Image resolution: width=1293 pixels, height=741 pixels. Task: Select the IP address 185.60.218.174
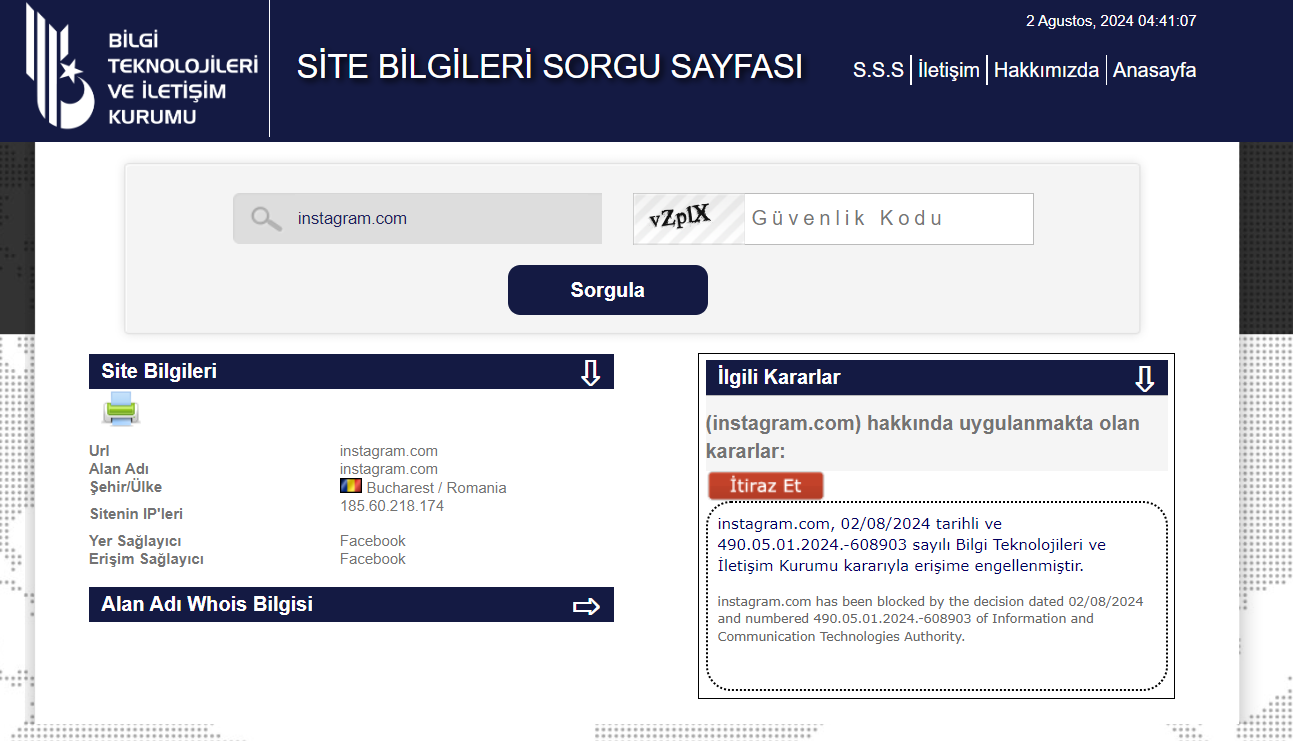click(x=392, y=506)
